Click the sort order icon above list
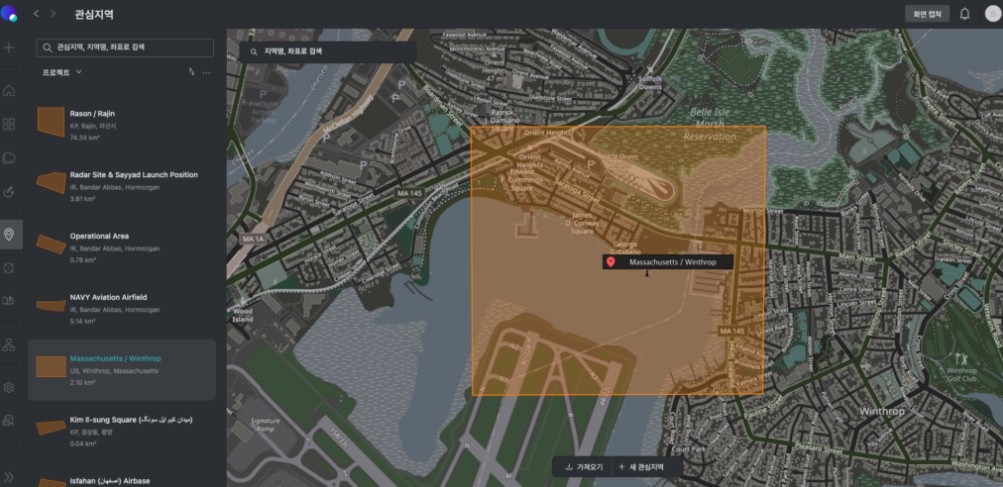Screen dimensions: 1003x487 191,72
